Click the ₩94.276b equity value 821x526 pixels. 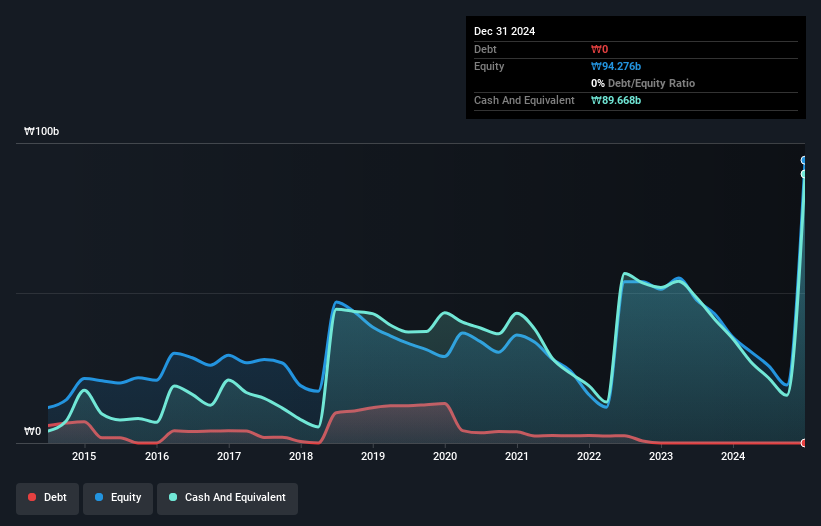coord(616,66)
